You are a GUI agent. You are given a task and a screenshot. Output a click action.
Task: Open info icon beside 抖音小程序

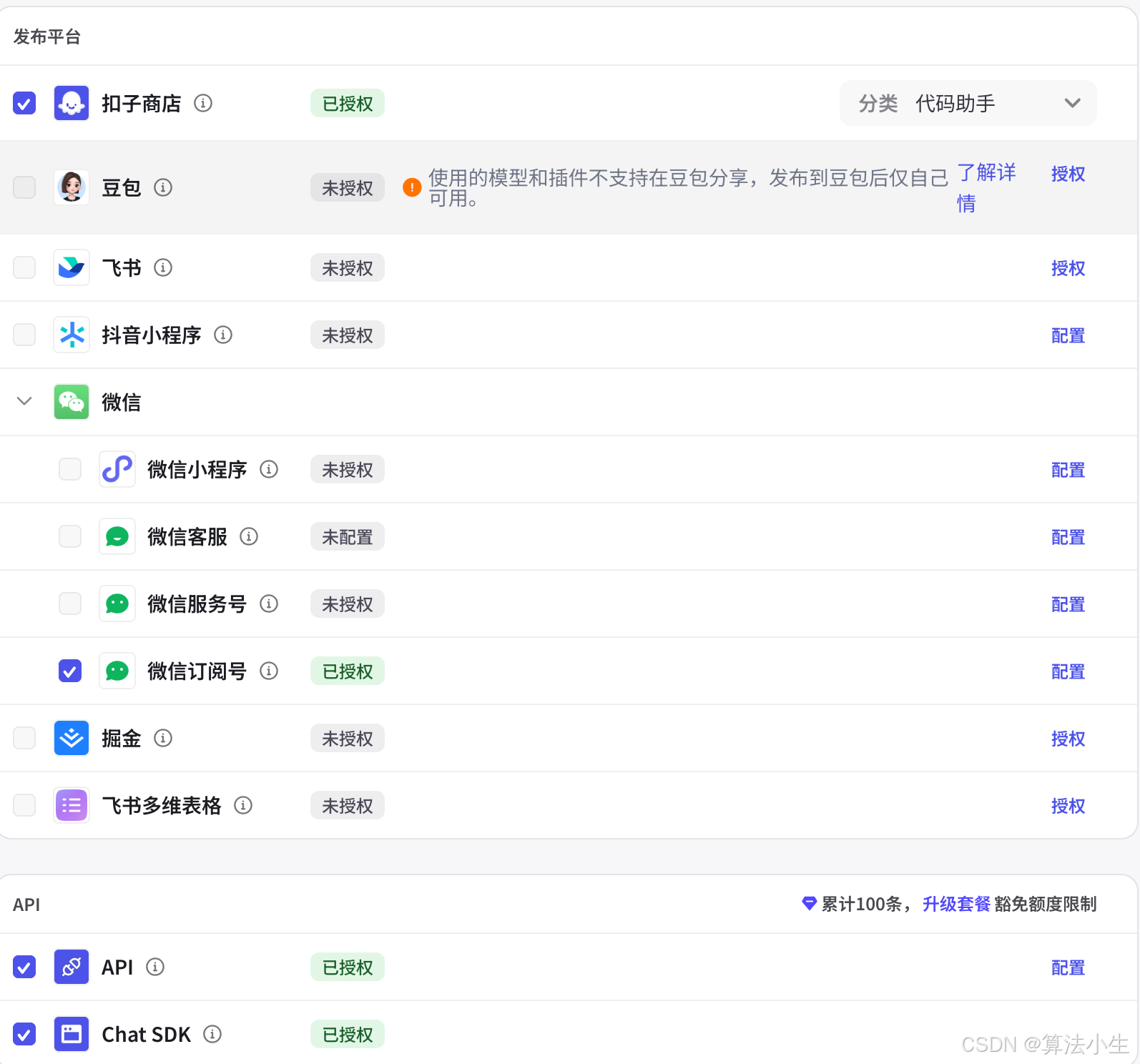coord(223,335)
